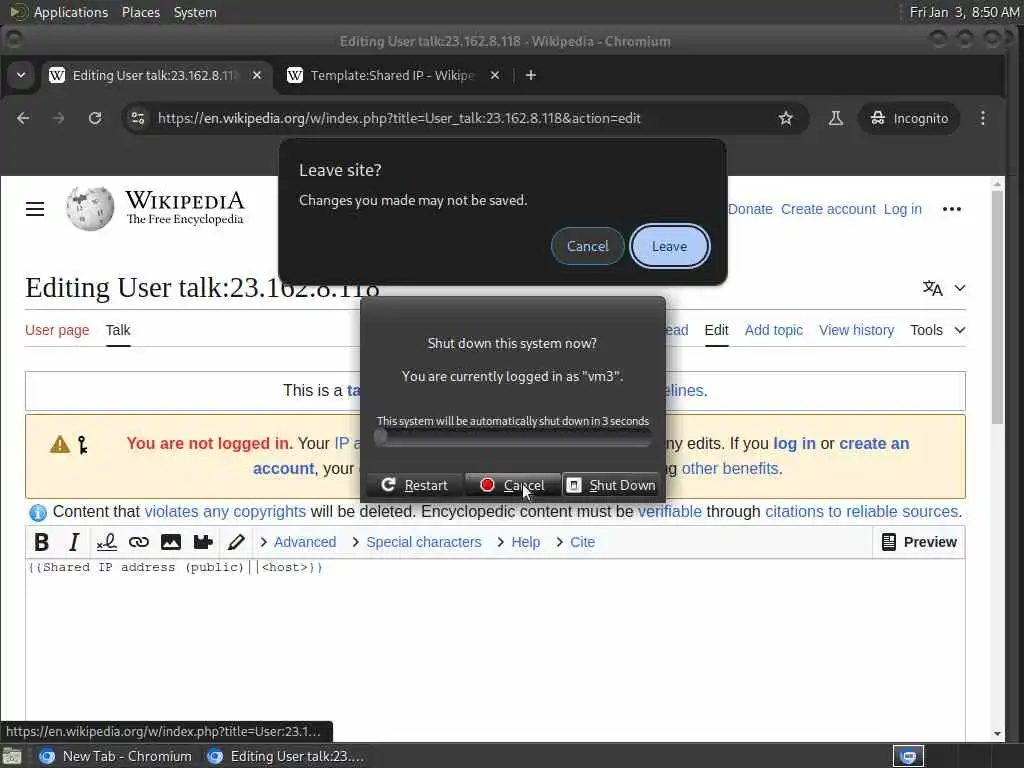Open the Wikipedia hamburger main menu
This screenshot has width=1024, height=768.
tap(35, 209)
